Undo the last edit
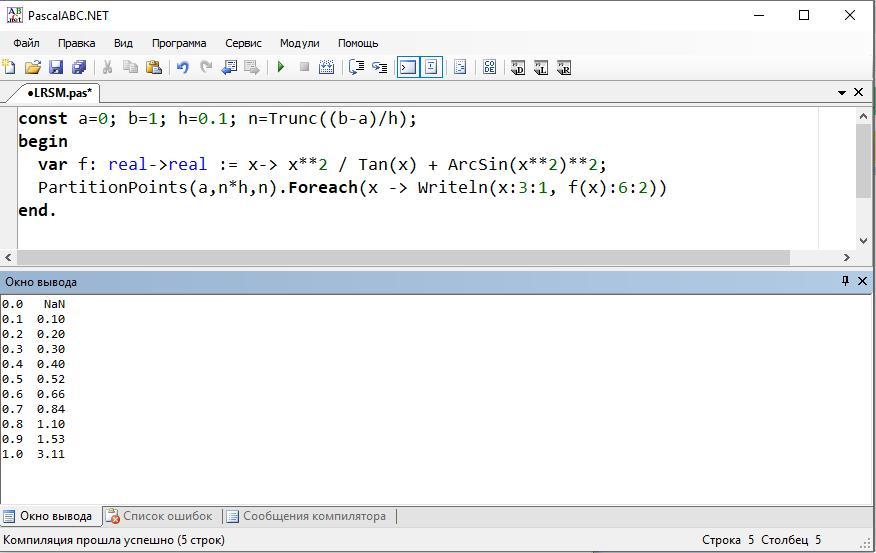 pyautogui.click(x=182, y=68)
